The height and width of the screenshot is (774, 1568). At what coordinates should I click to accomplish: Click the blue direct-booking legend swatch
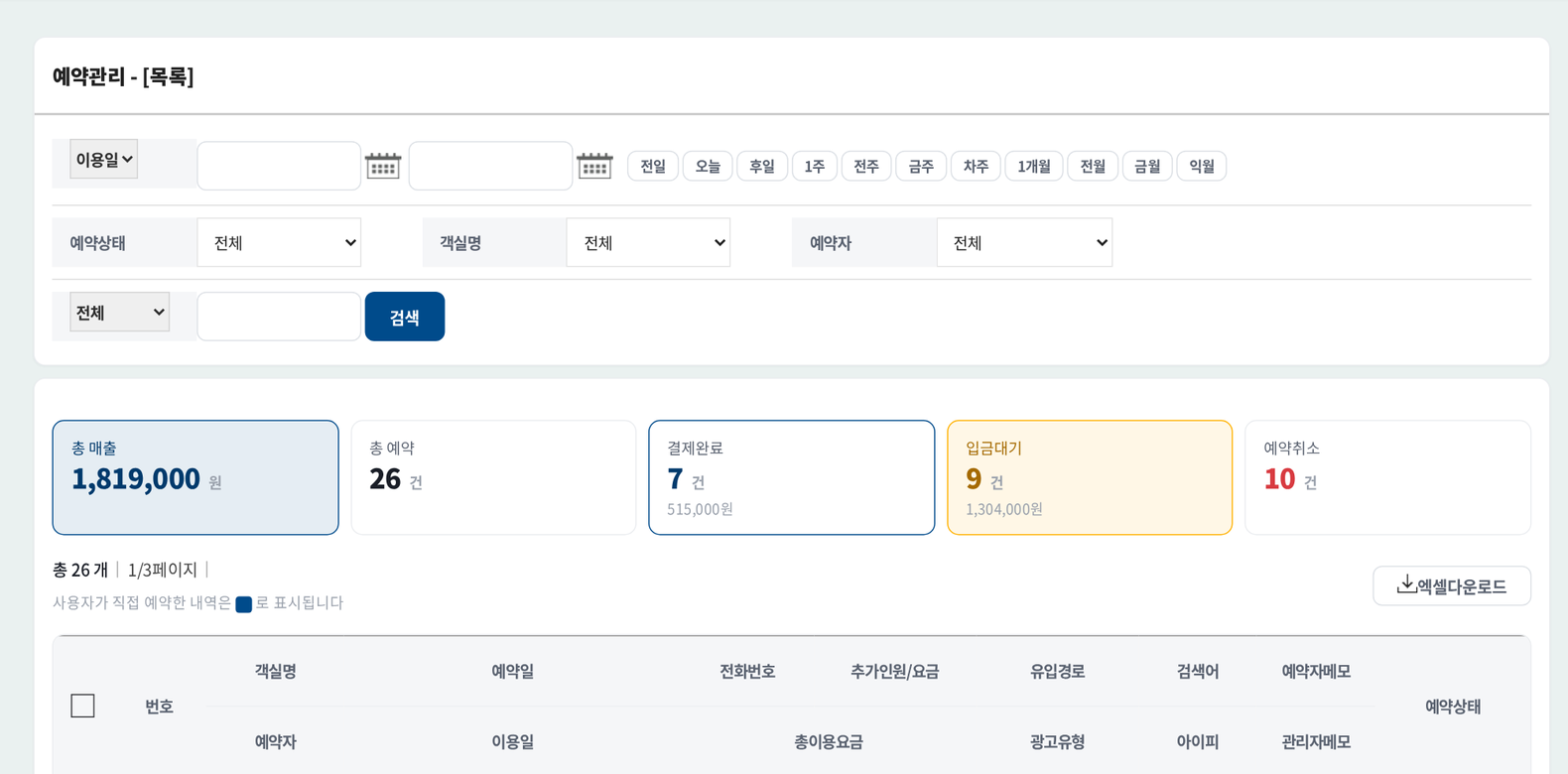tap(243, 603)
